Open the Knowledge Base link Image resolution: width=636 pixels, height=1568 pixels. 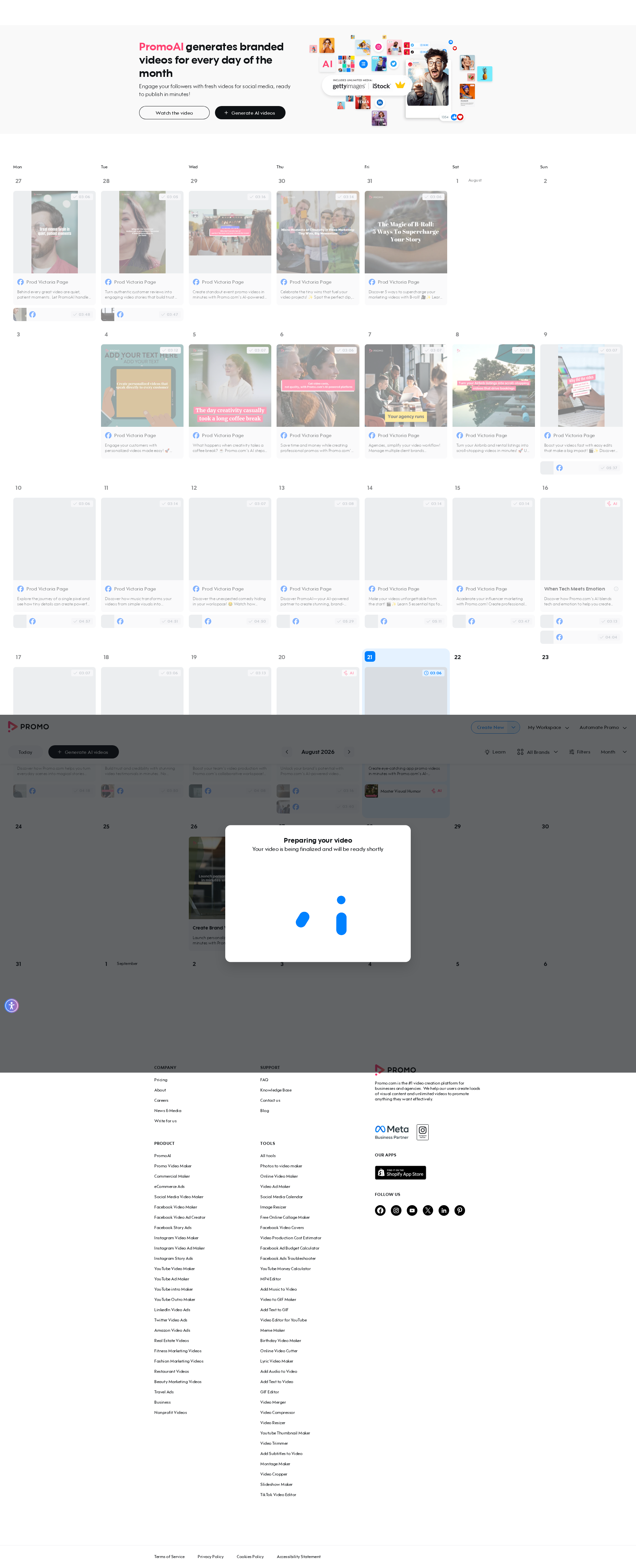click(276, 1090)
